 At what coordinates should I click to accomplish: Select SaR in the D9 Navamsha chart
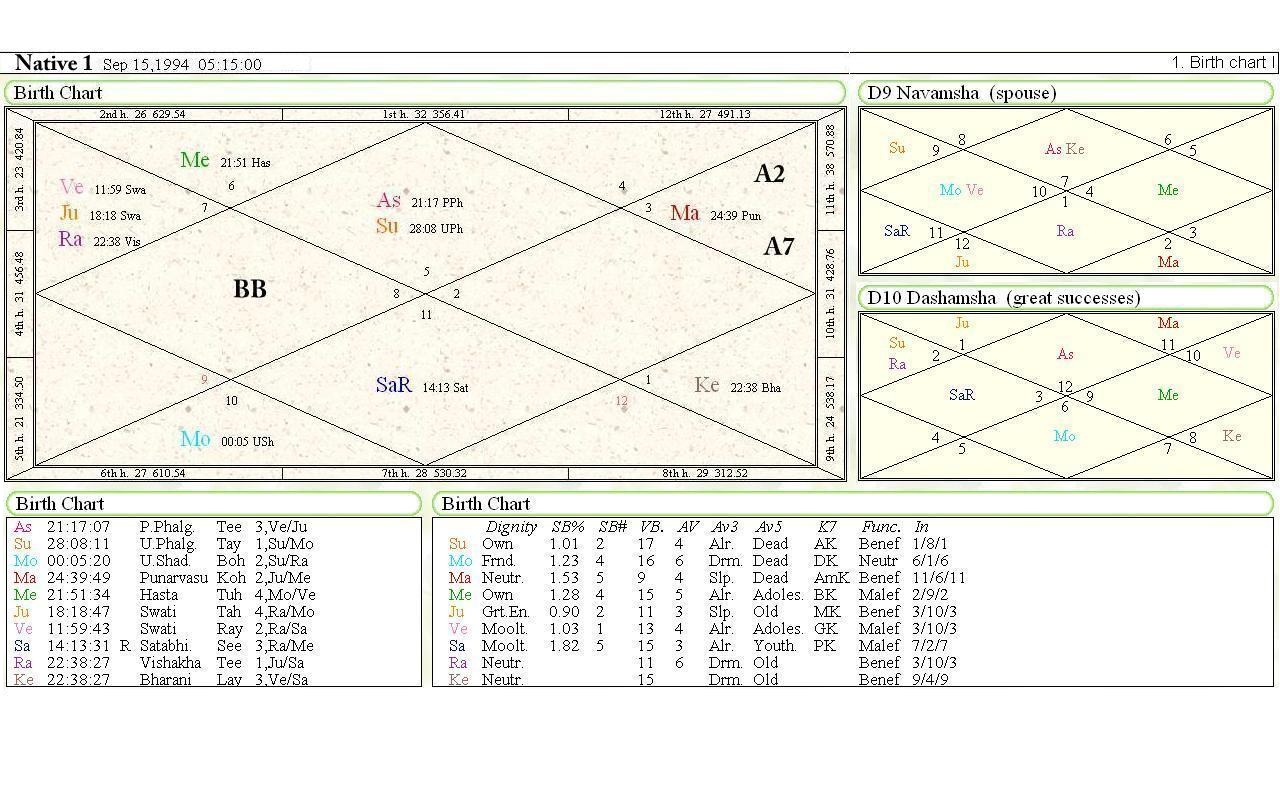[x=897, y=231]
